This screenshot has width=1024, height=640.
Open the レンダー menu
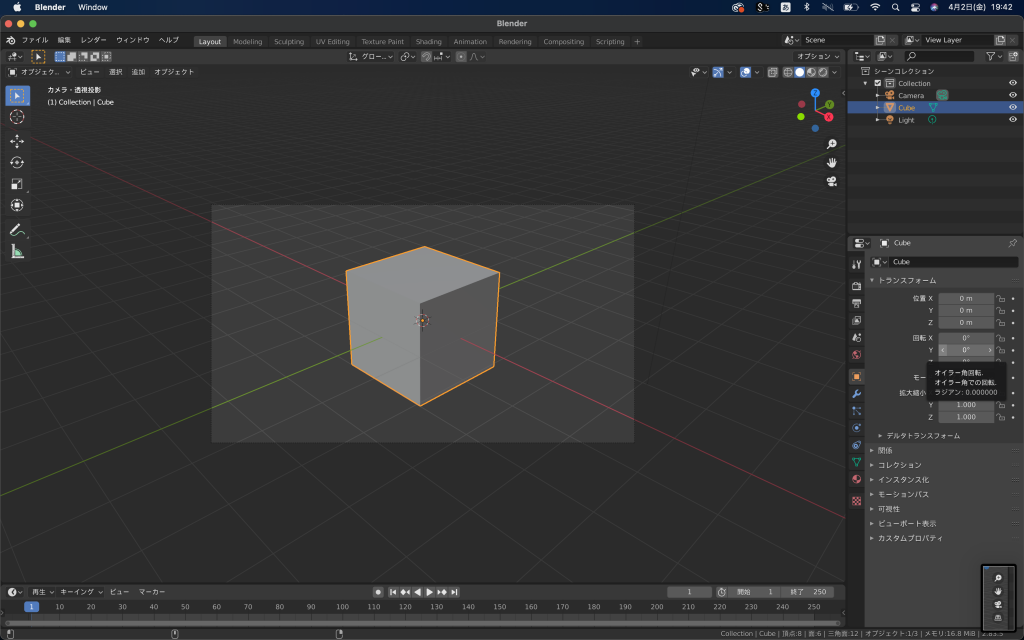pyautogui.click(x=93, y=40)
